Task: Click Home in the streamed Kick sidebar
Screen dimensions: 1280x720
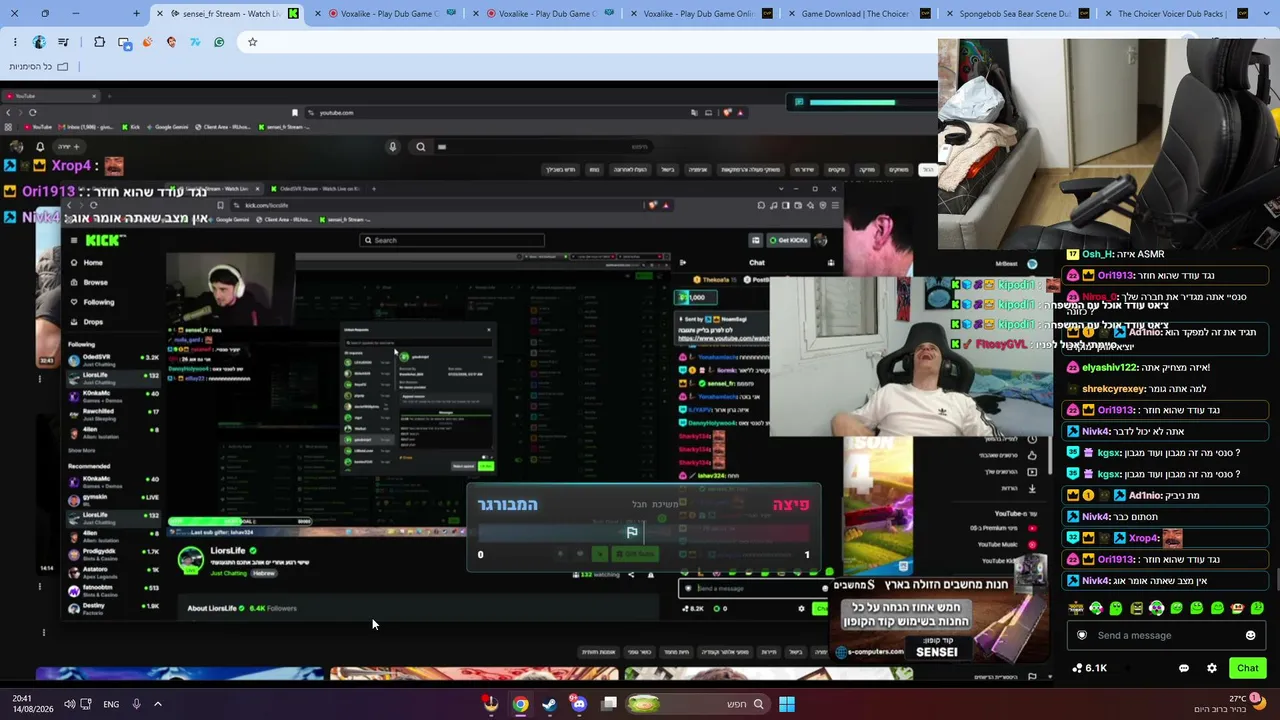Action: (86, 263)
